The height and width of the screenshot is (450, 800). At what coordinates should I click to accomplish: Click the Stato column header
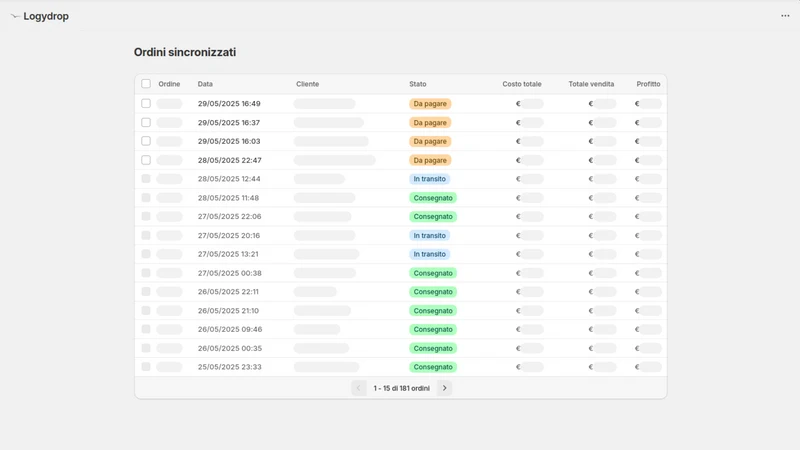coord(418,84)
